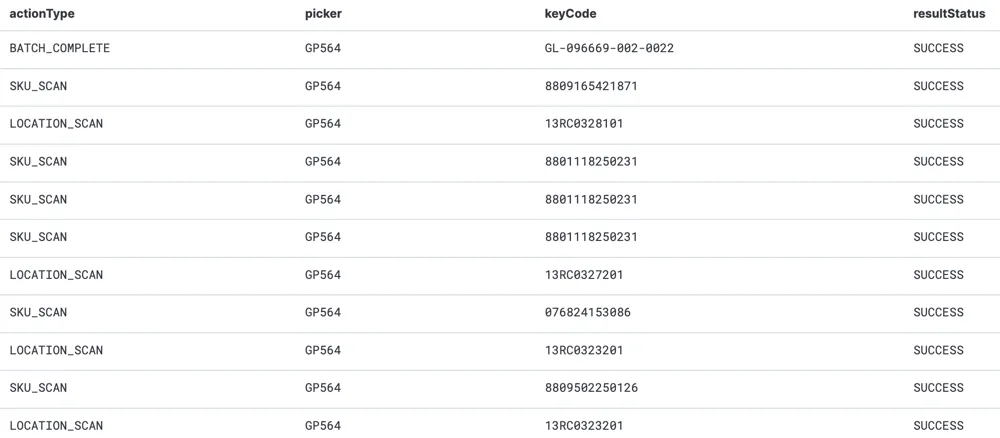The height and width of the screenshot is (438, 1000).
Task: Select SUCCESS status in BATCH_COMPLETE row
Action: click(938, 48)
